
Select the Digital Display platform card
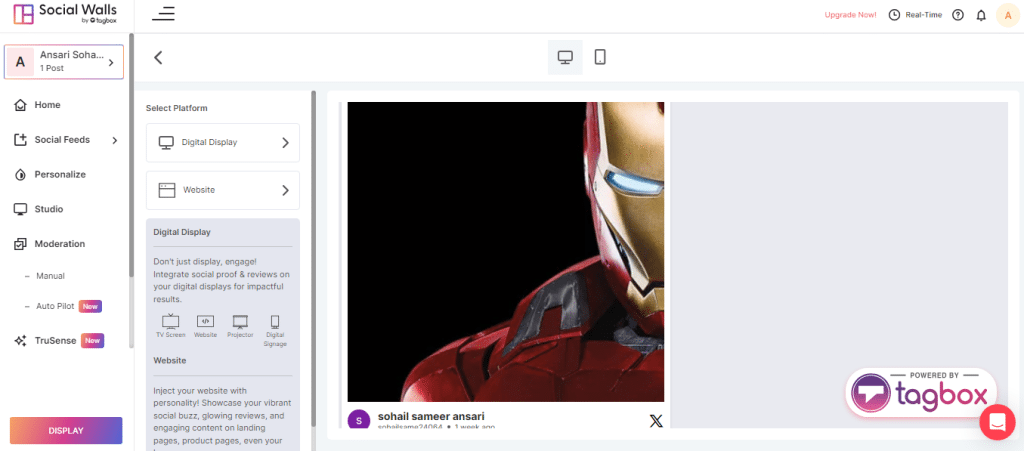pyautogui.click(x=223, y=143)
